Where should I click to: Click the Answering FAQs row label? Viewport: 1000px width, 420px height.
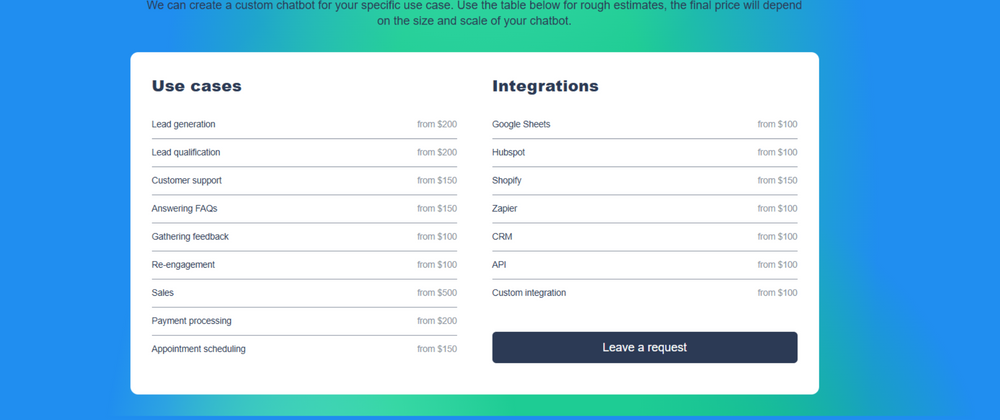[184, 208]
